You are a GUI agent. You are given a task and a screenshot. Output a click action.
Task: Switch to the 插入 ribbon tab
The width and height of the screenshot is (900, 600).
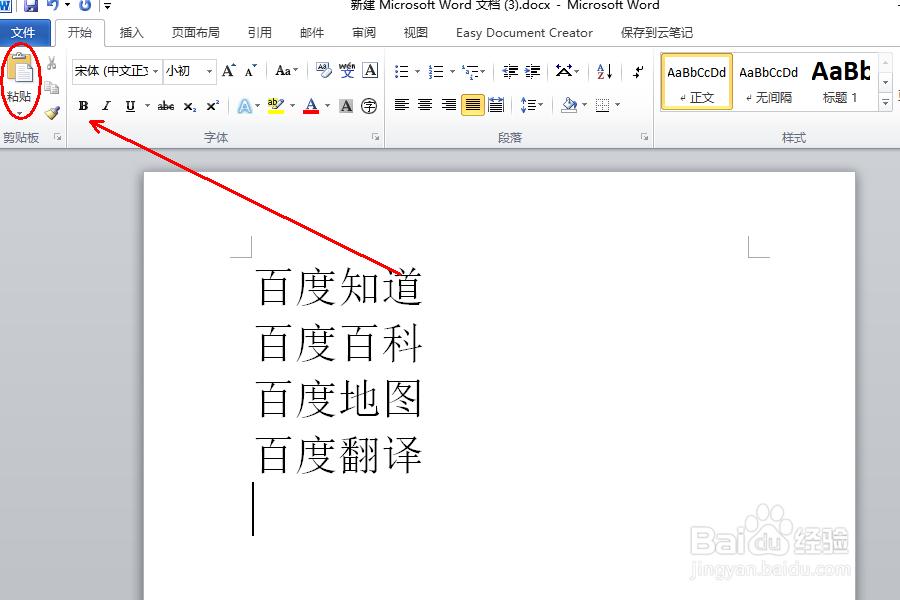[x=131, y=32]
